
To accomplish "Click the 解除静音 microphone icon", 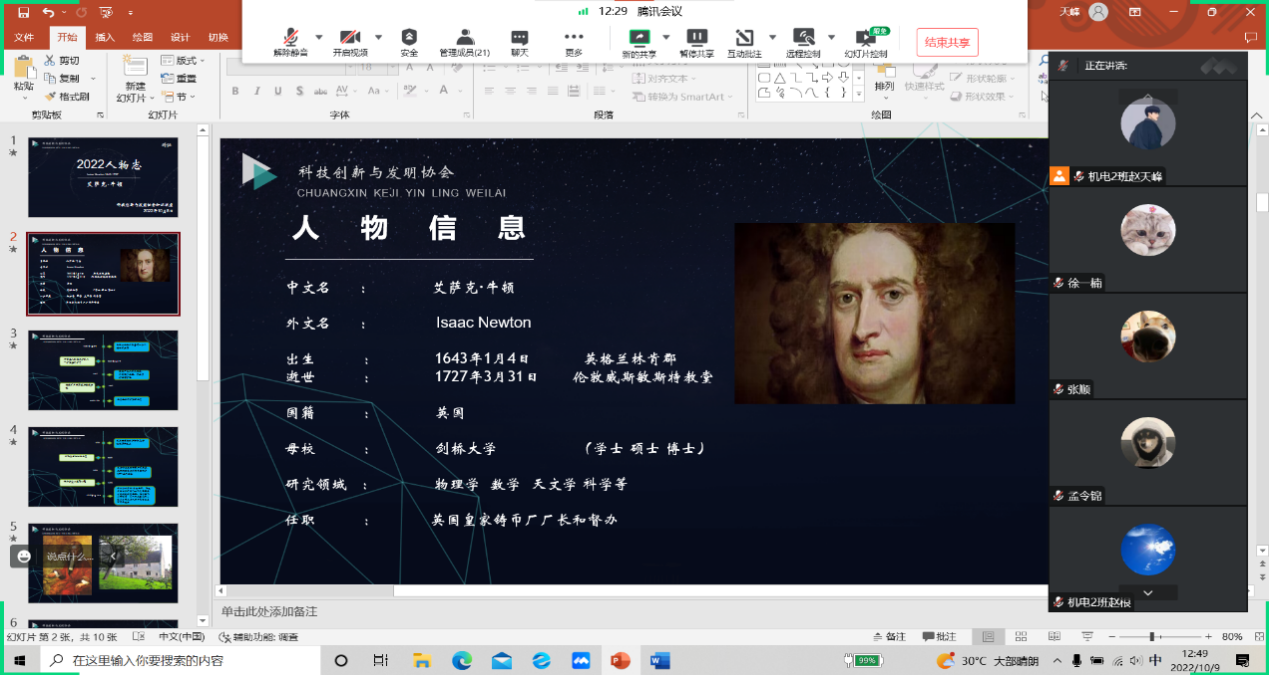I will point(291,37).
